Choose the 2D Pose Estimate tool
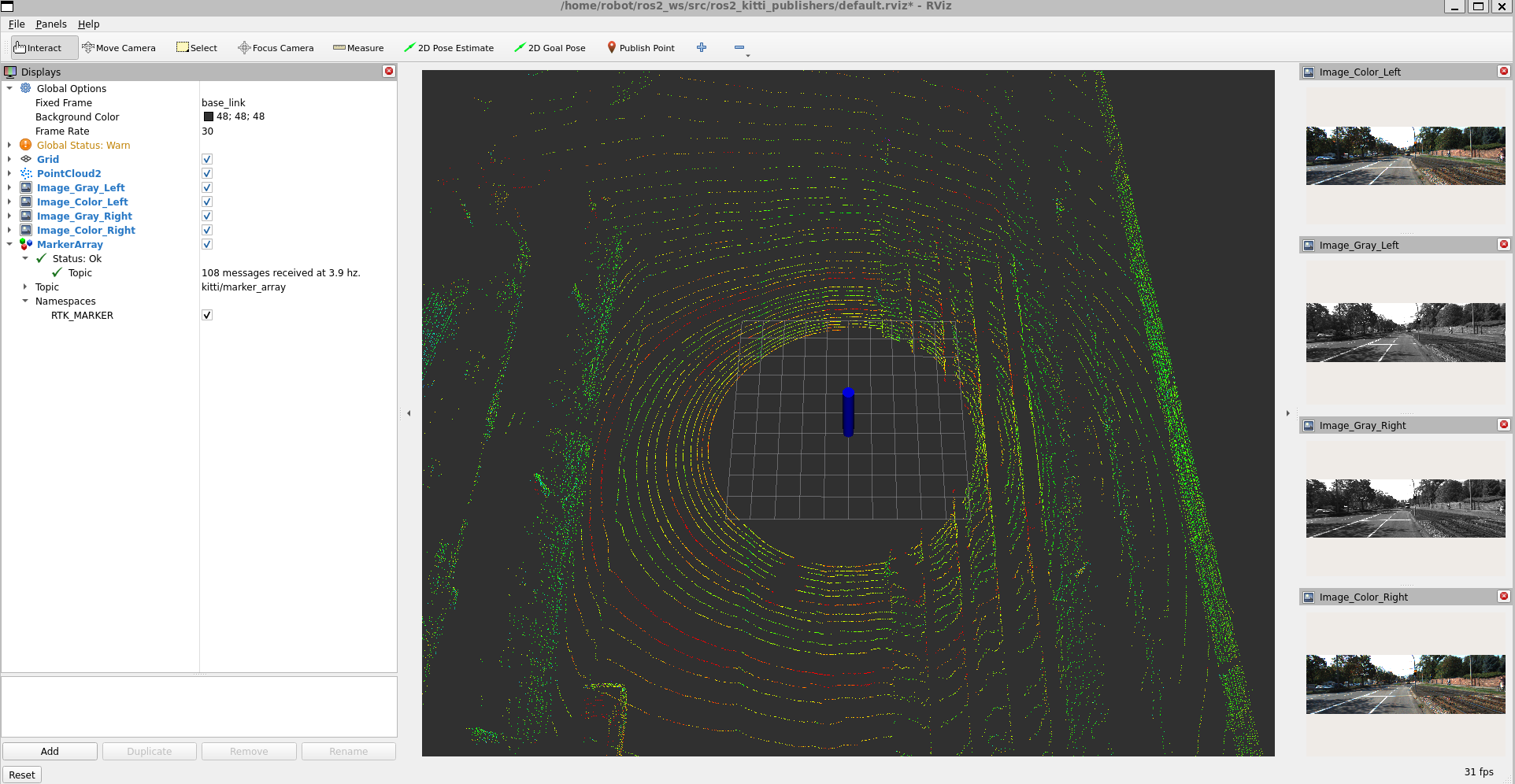This screenshot has height=784, width=1515. coord(448,48)
